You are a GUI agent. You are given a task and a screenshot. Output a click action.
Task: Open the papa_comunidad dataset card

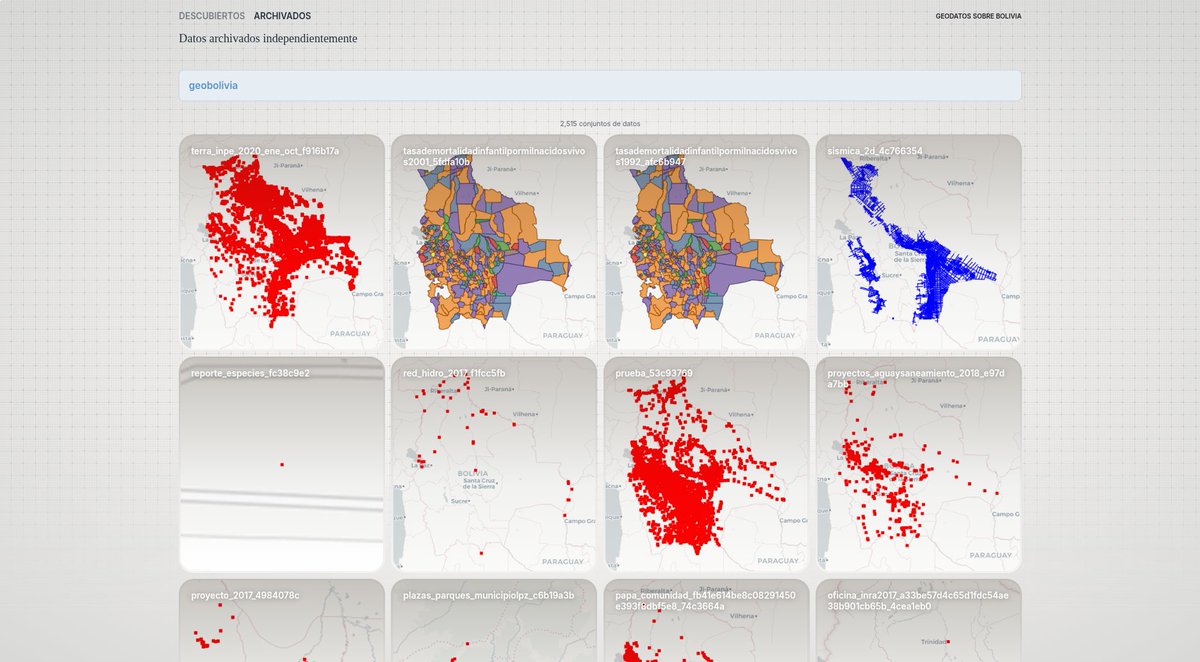[x=706, y=620]
